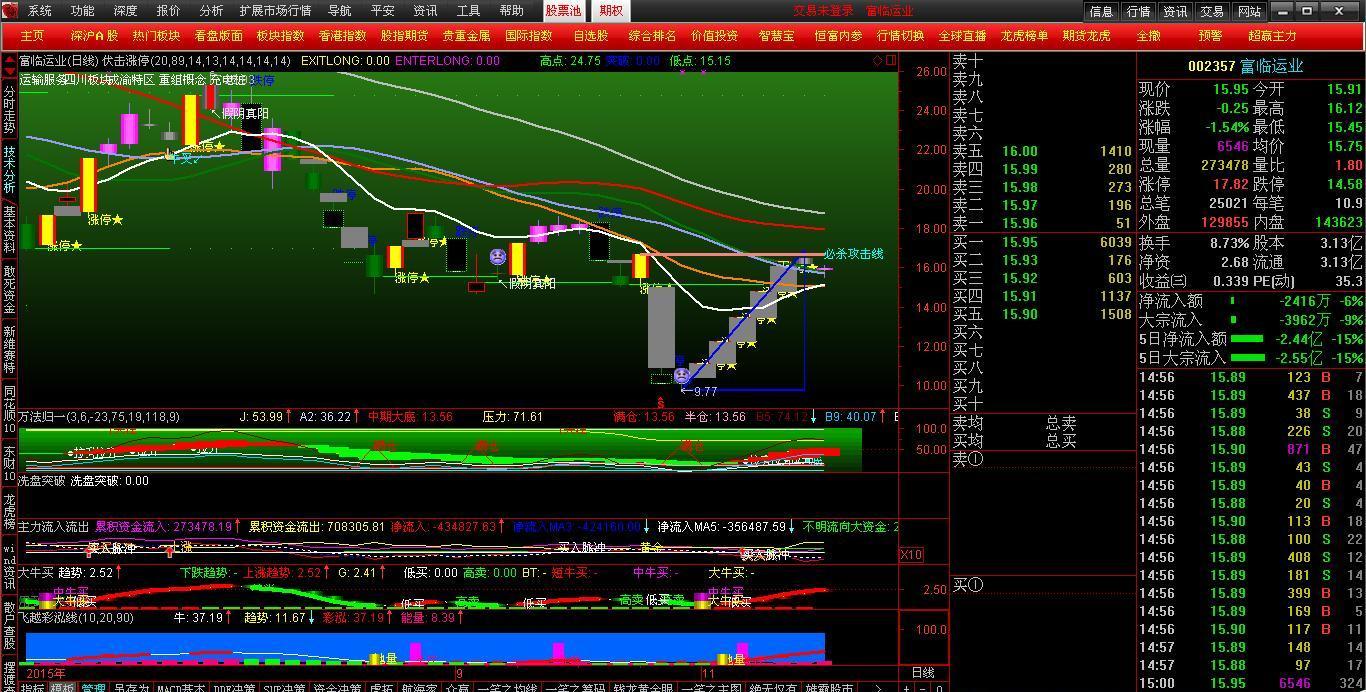
Task: Click the 行情 button in title bar
Action: pyautogui.click(x=1139, y=11)
